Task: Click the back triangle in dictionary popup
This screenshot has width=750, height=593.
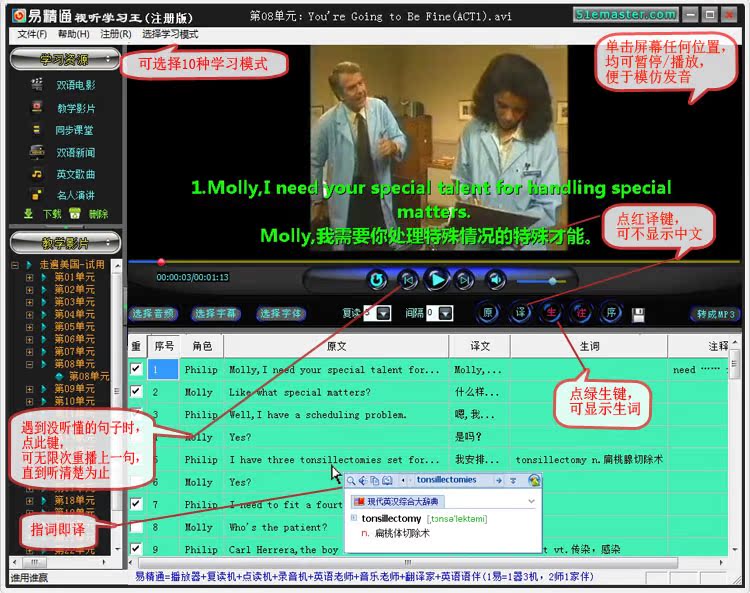Action: tap(403, 480)
